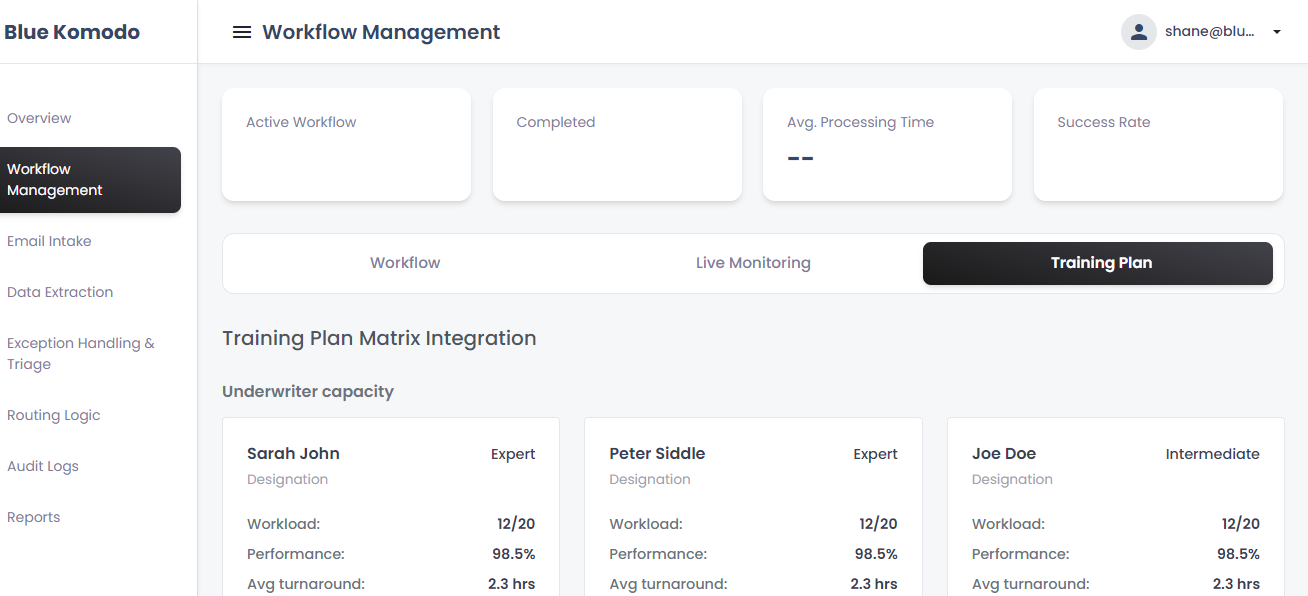Click the Active Workflow stat card

pyautogui.click(x=346, y=144)
